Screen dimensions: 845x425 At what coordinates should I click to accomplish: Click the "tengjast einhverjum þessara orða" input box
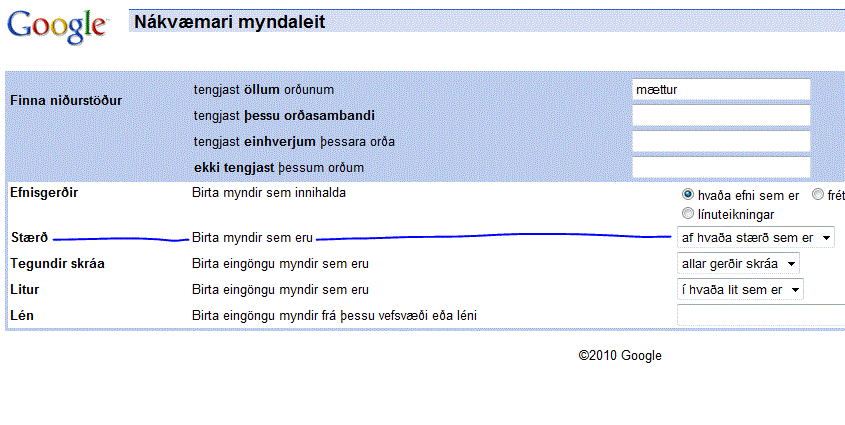(x=720, y=142)
